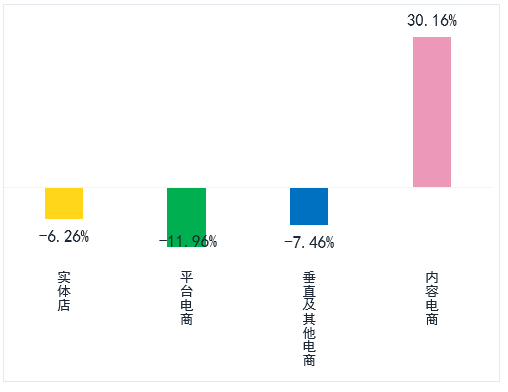This screenshot has height=392, width=508.
Task: Click blank chart area above the yellow bar
Action: tap(64, 100)
